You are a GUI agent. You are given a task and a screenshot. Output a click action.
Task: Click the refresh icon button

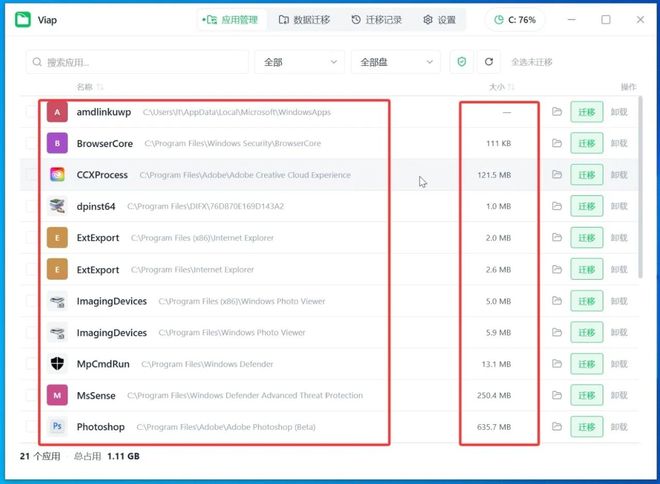tap(489, 62)
